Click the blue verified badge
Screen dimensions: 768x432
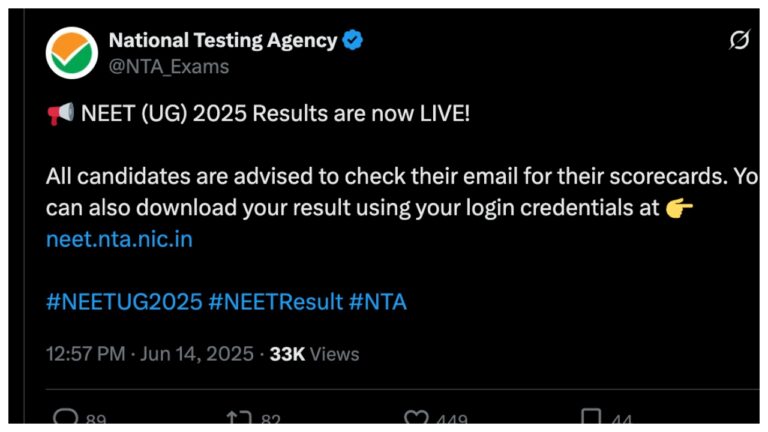(353, 41)
